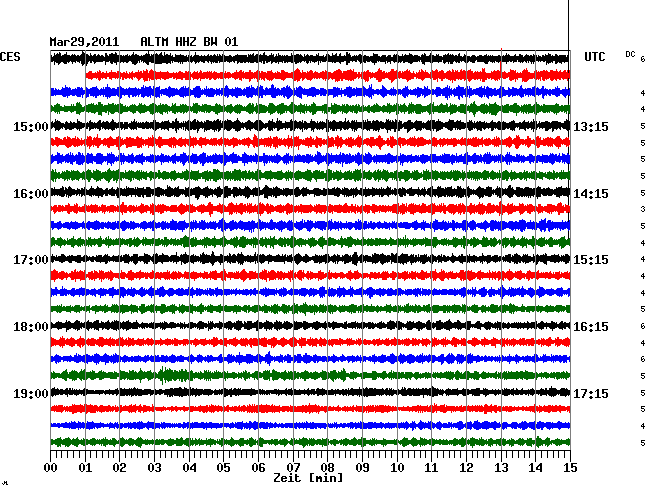Image resolution: width=650 pixels, height=494 pixels.
Task: Select the 18:00 local time label
Action: pyautogui.click(x=31, y=327)
